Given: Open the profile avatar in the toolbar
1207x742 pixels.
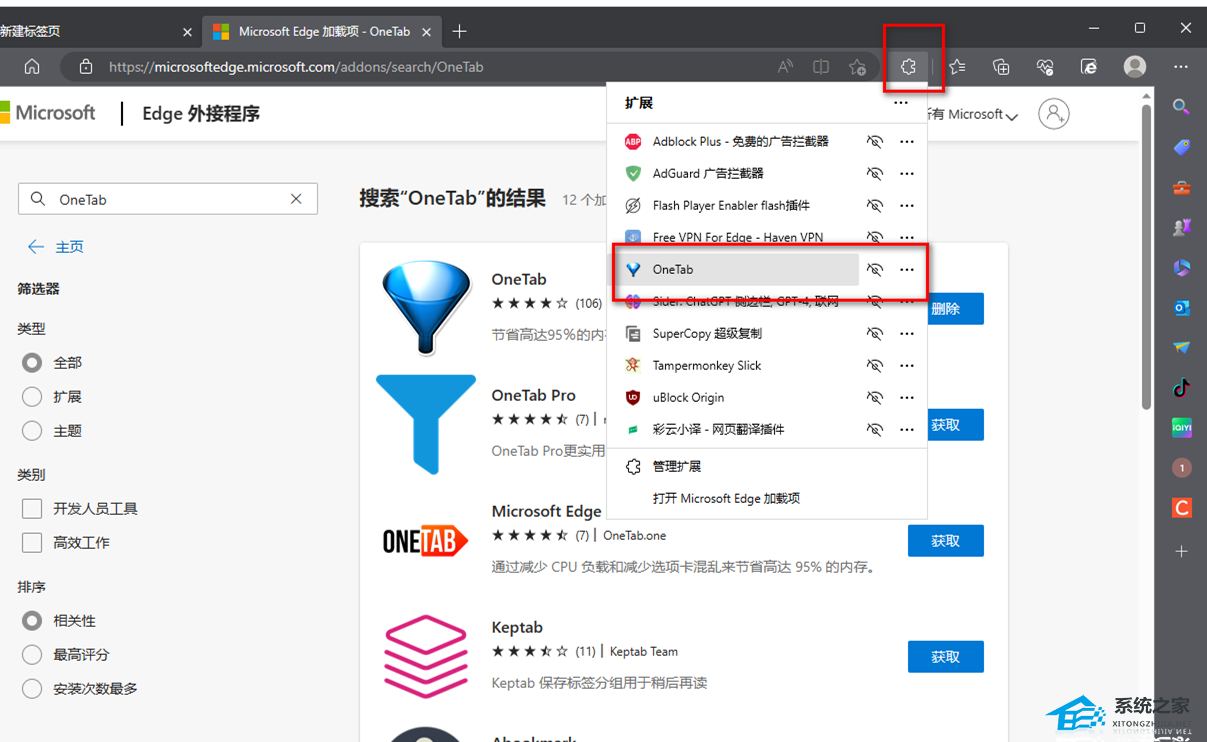Looking at the screenshot, I should [x=1135, y=67].
